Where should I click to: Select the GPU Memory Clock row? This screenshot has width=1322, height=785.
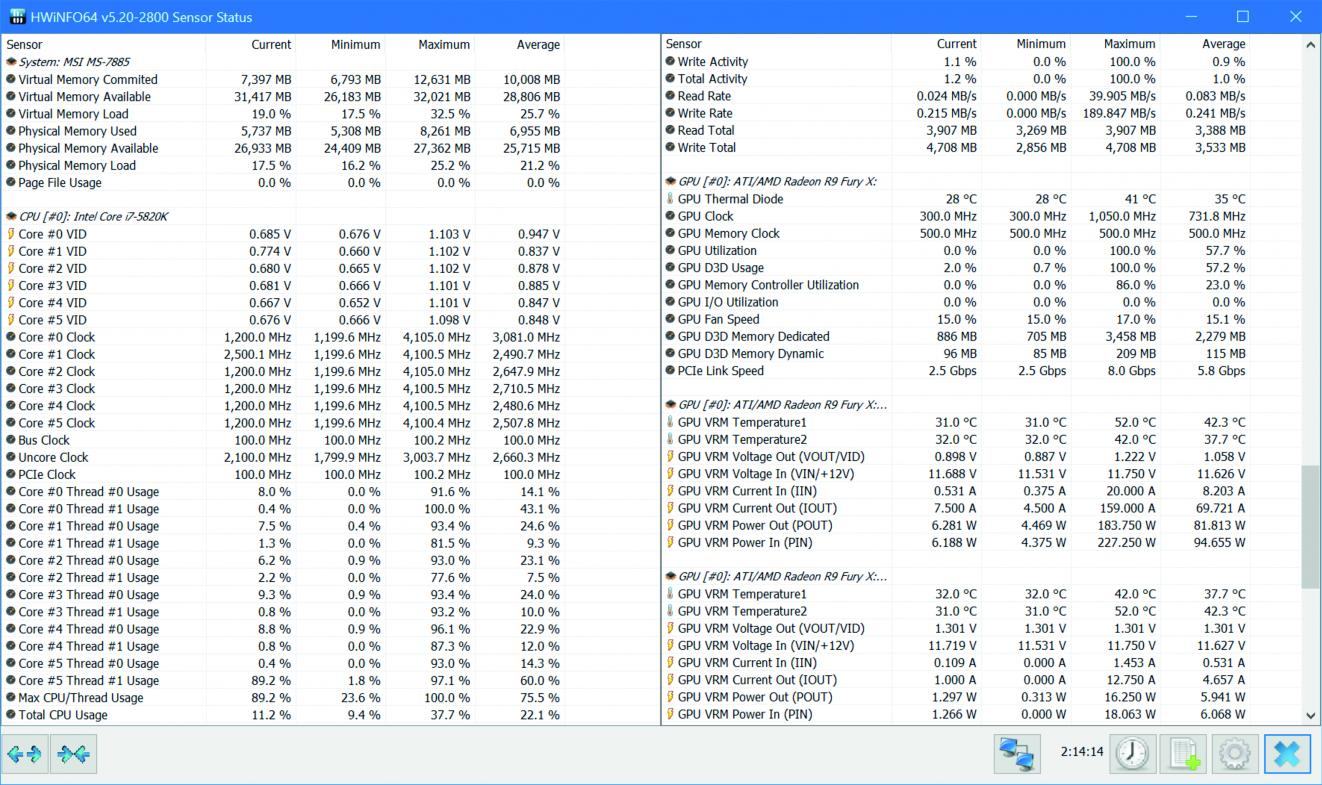[x=956, y=233]
